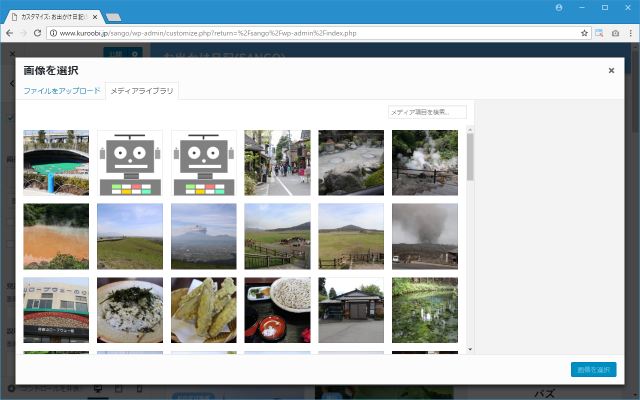The width and height of the screenshot is (640, 400).
Task: Select the first robot icon thumbnail
Action: [x=130, y=163]
